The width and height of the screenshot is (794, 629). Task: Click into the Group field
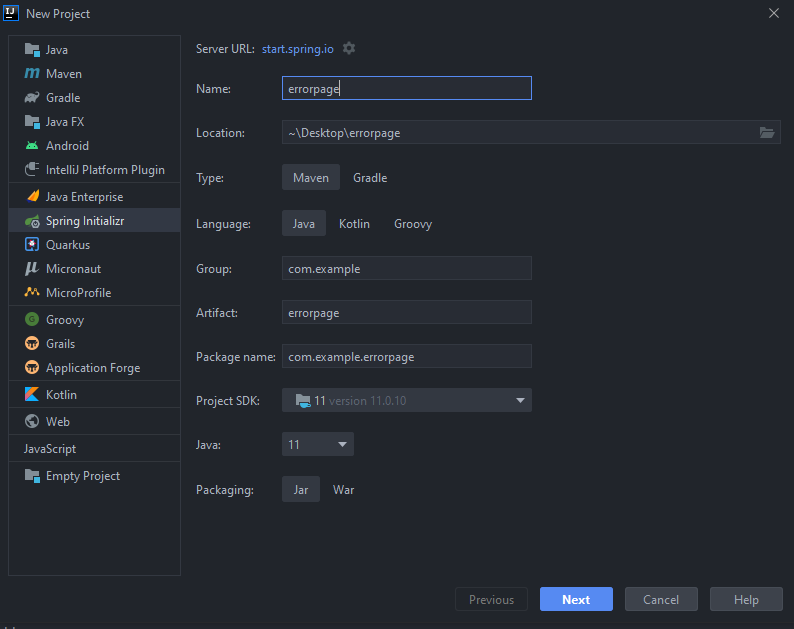(407, 268)
